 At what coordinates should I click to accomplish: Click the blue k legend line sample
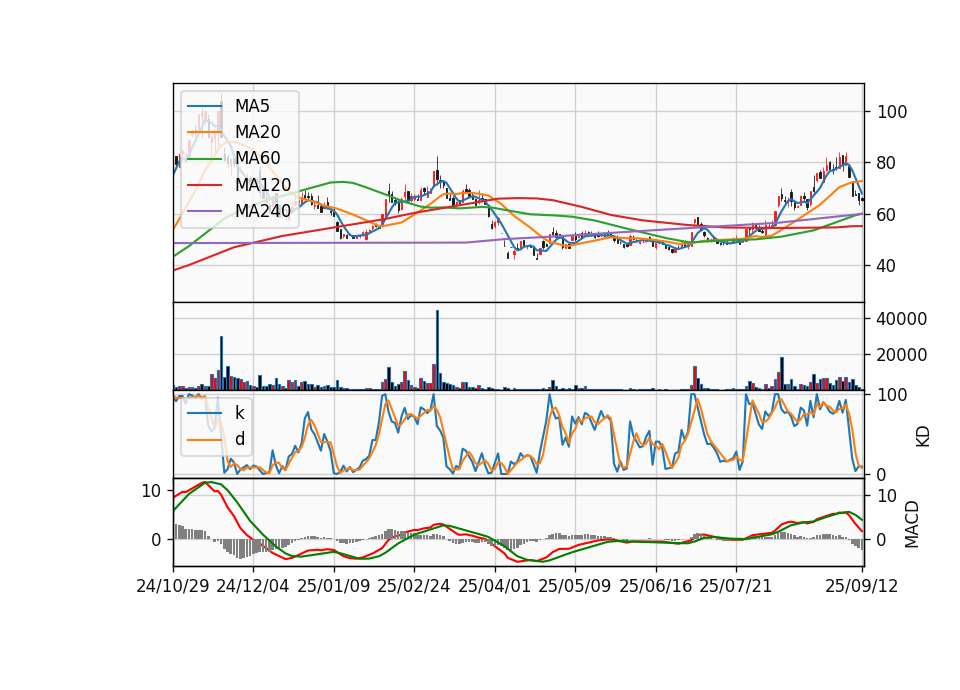[204, 413]
